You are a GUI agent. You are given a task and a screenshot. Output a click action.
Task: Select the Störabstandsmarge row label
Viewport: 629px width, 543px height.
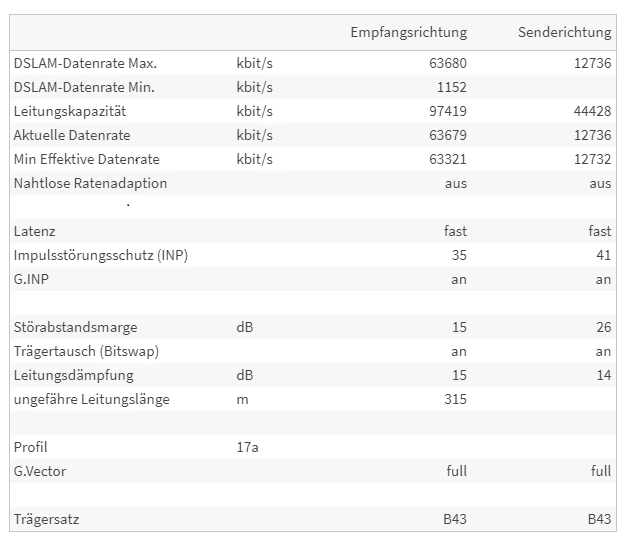[x=76, y=327]
